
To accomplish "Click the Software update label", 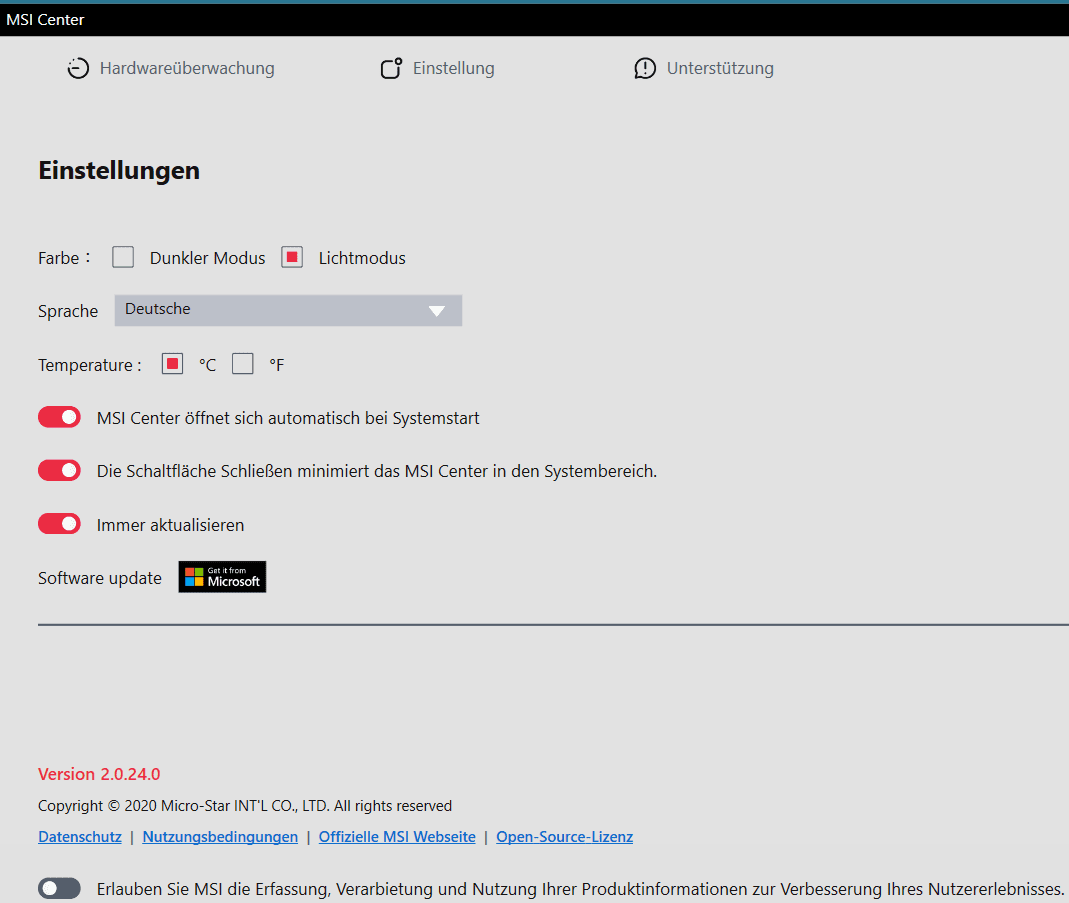I will coord(100,578).
